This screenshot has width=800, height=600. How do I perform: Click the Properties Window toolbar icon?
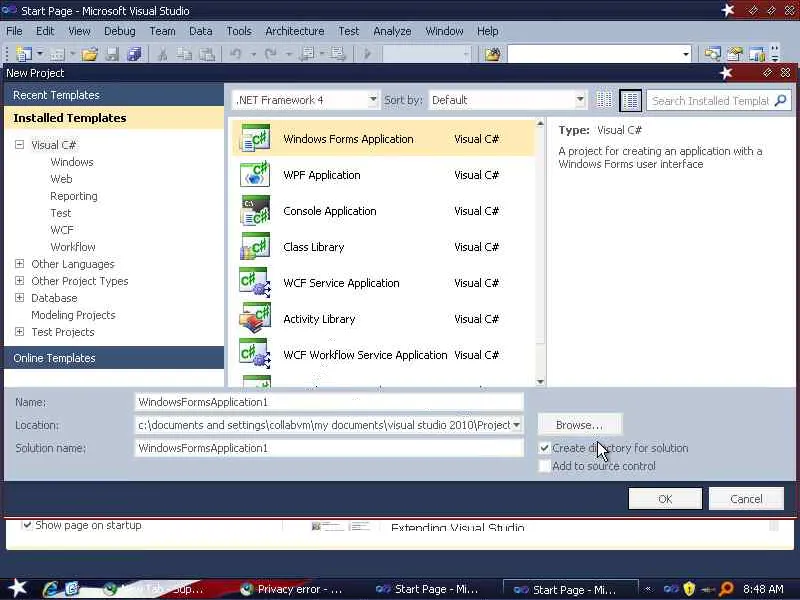[x=735, y=54]
